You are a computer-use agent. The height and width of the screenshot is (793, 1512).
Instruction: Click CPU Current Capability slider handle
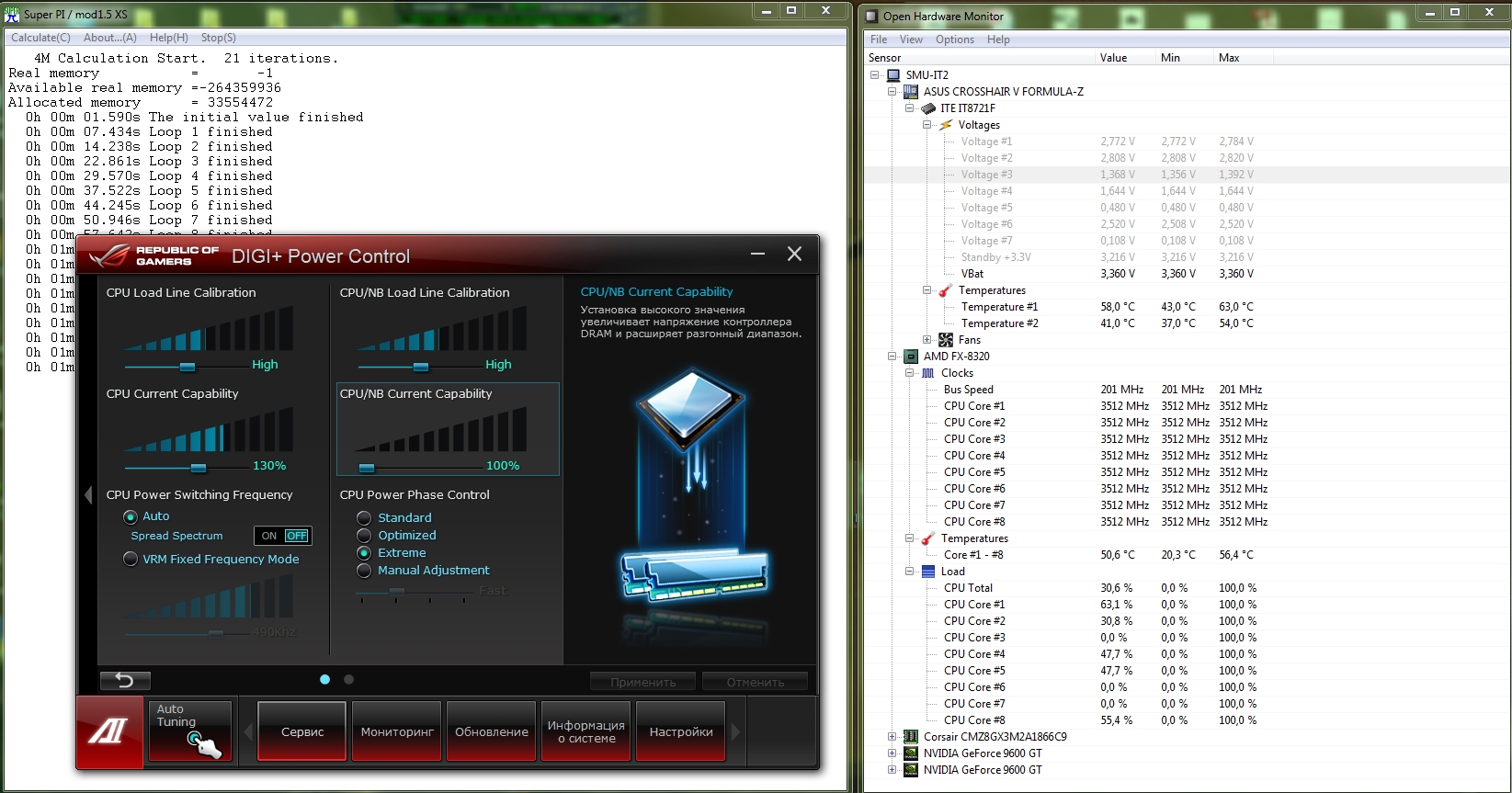point(199,468)
